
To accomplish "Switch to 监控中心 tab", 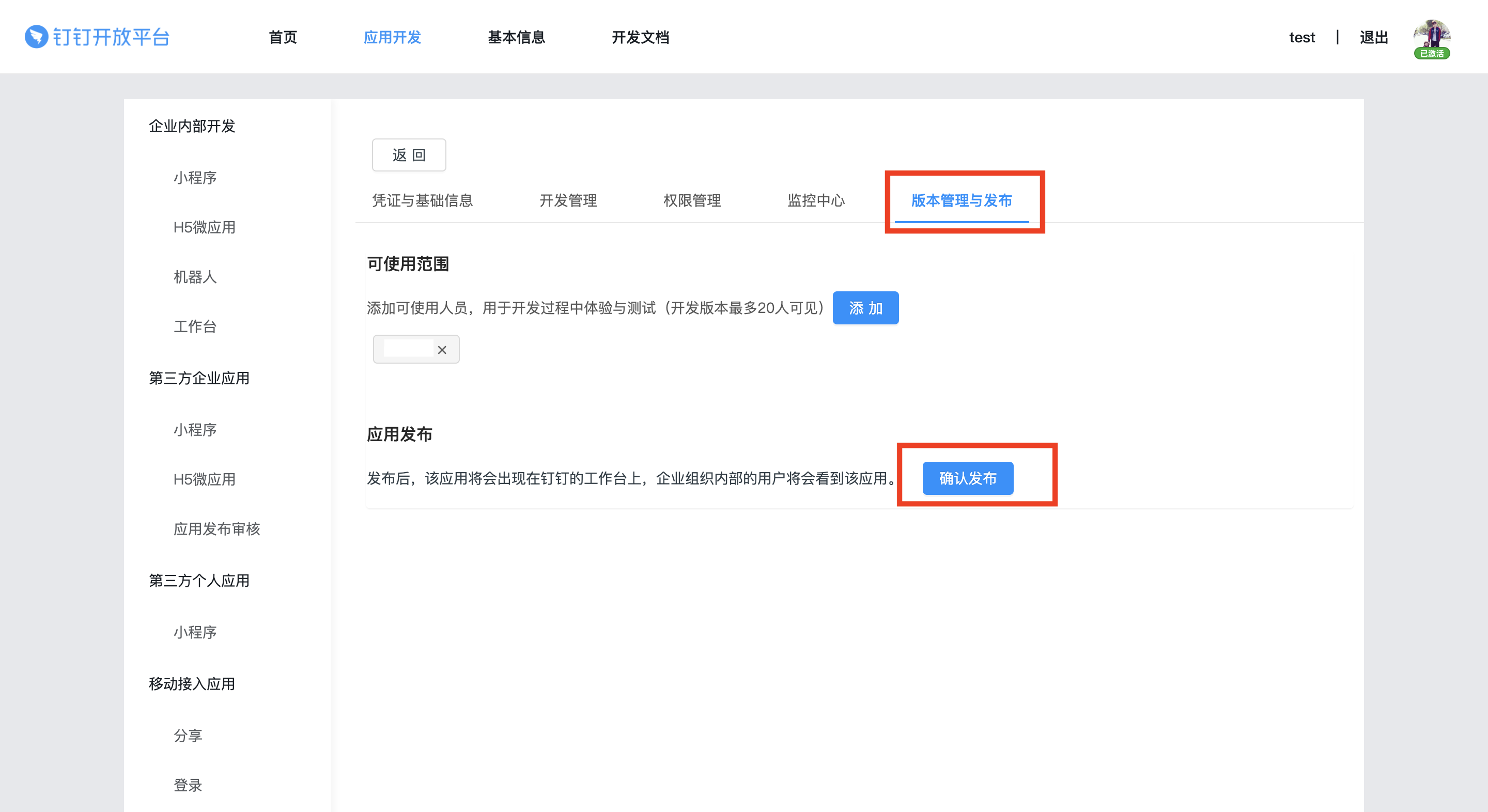I will (x=816, y=200).
